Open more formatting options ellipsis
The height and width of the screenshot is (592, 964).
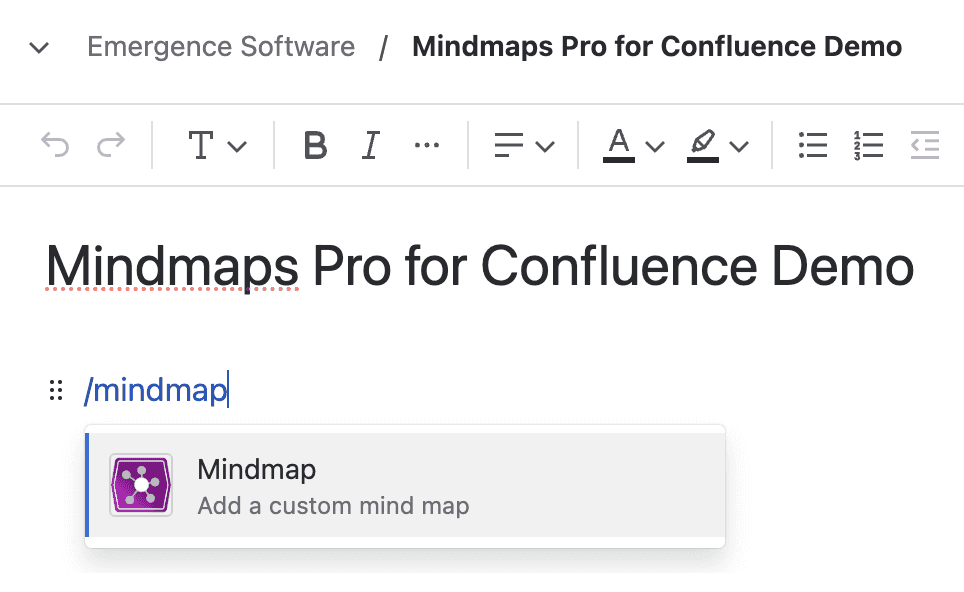pyautogui.click(x=427, y=145)
